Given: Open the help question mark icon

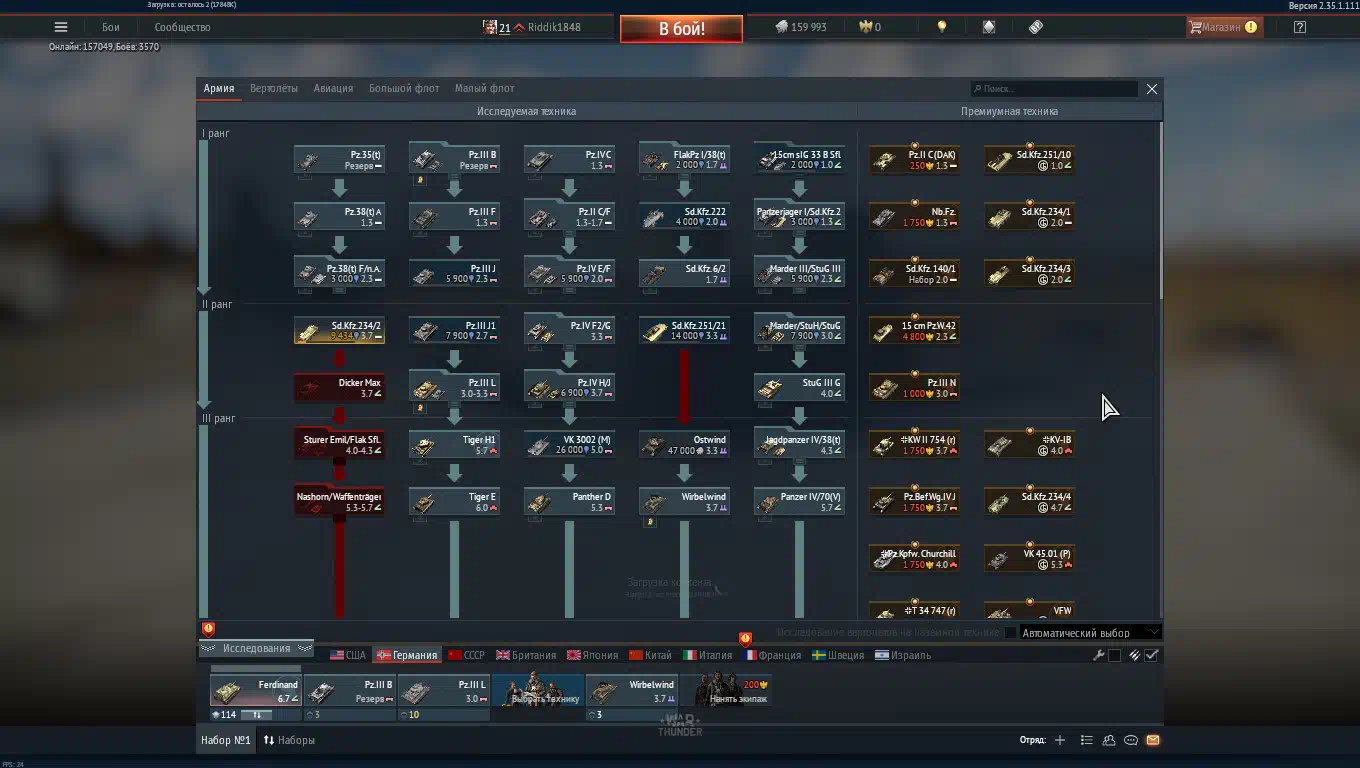Looking at the screenshot, I should 1299,27.
